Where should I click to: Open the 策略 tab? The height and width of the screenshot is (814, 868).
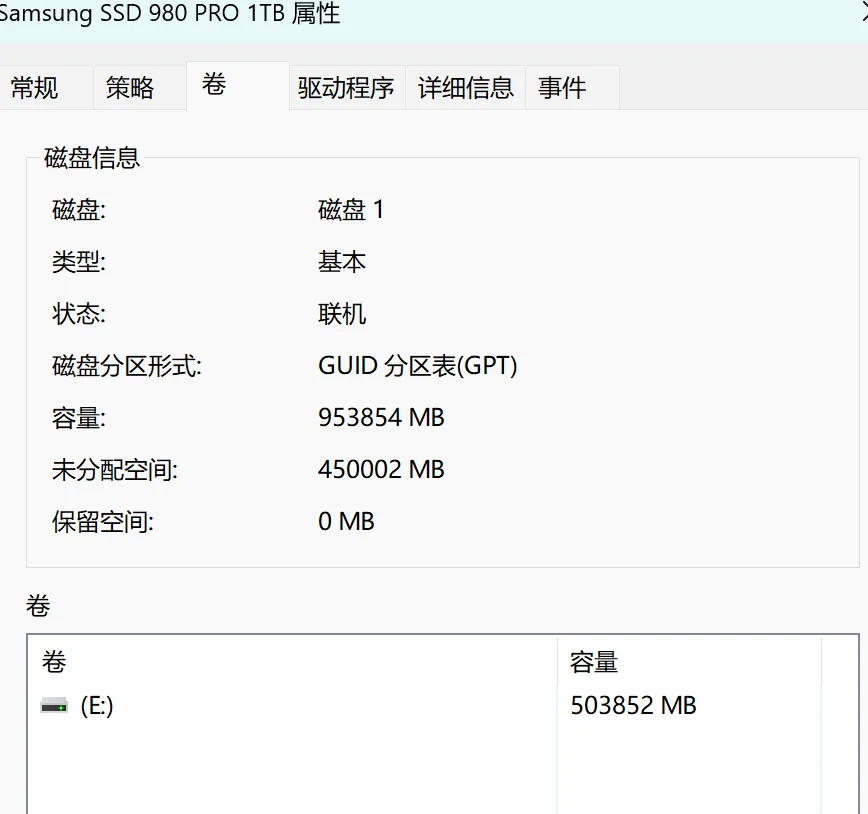[140, 87]
